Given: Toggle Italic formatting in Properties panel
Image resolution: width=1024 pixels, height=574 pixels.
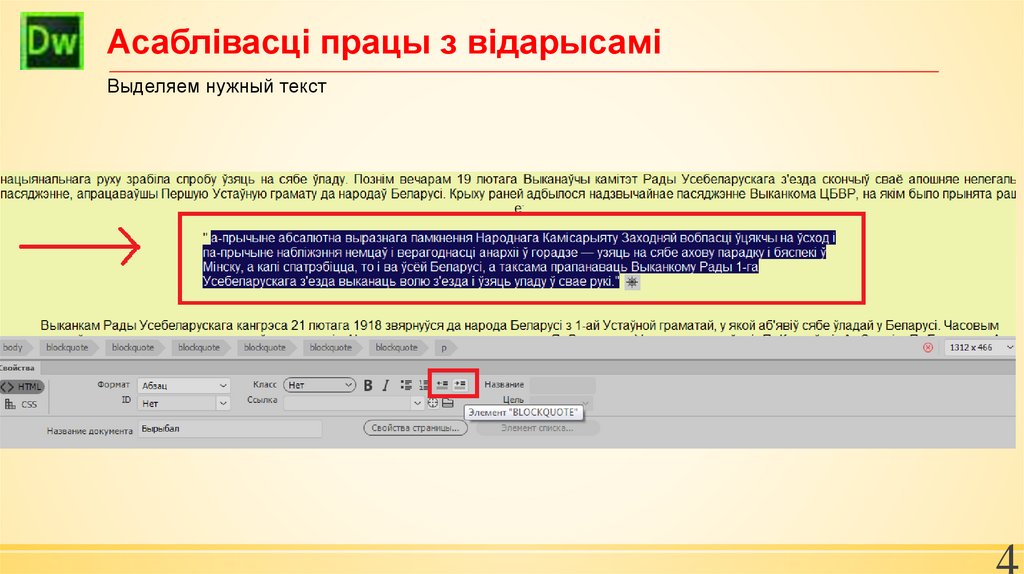Looking at the screenshot, I should pos(385,385).
